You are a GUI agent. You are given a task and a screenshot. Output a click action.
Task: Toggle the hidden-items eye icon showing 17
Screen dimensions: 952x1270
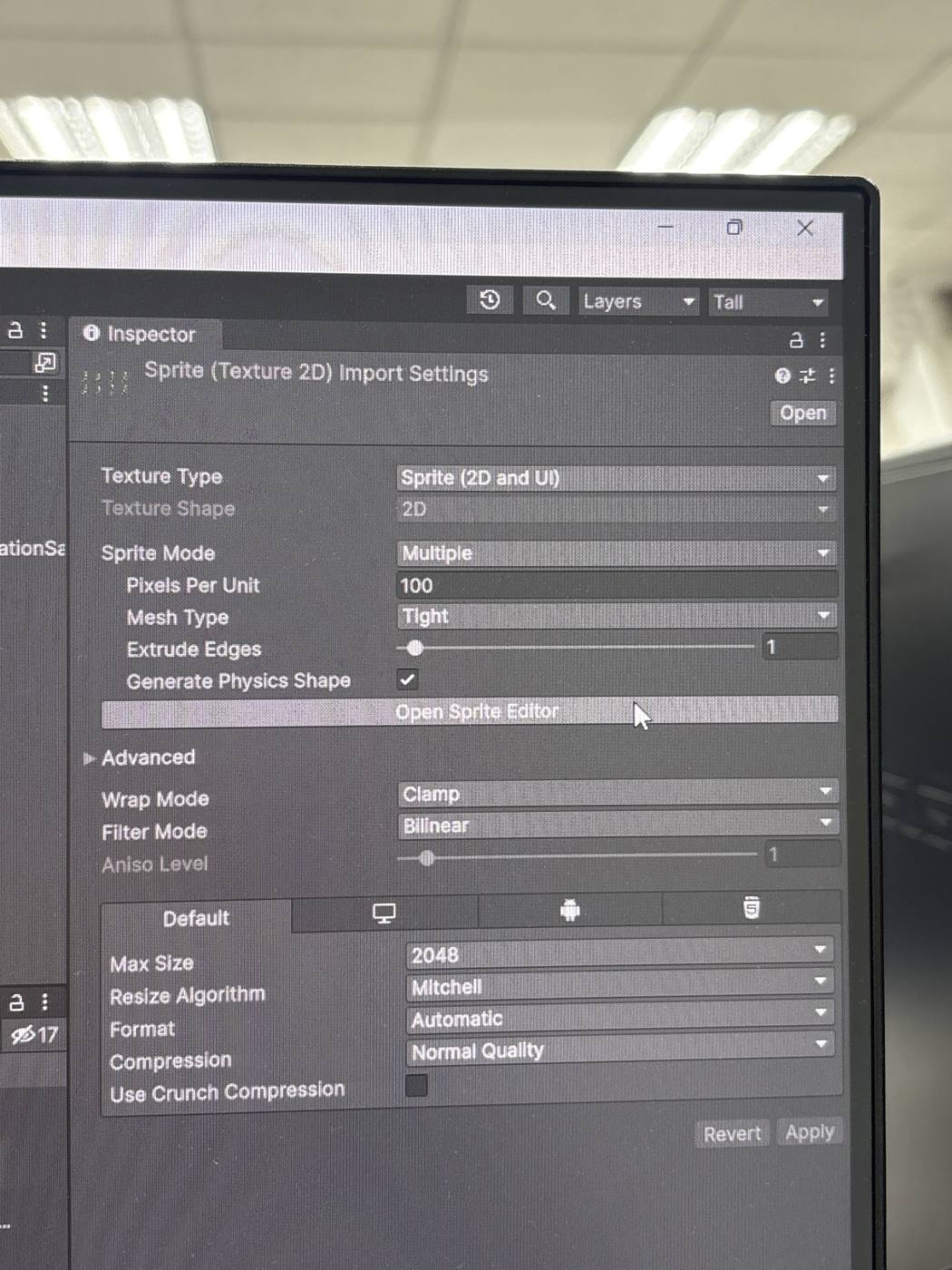(x=34, y=1034)
